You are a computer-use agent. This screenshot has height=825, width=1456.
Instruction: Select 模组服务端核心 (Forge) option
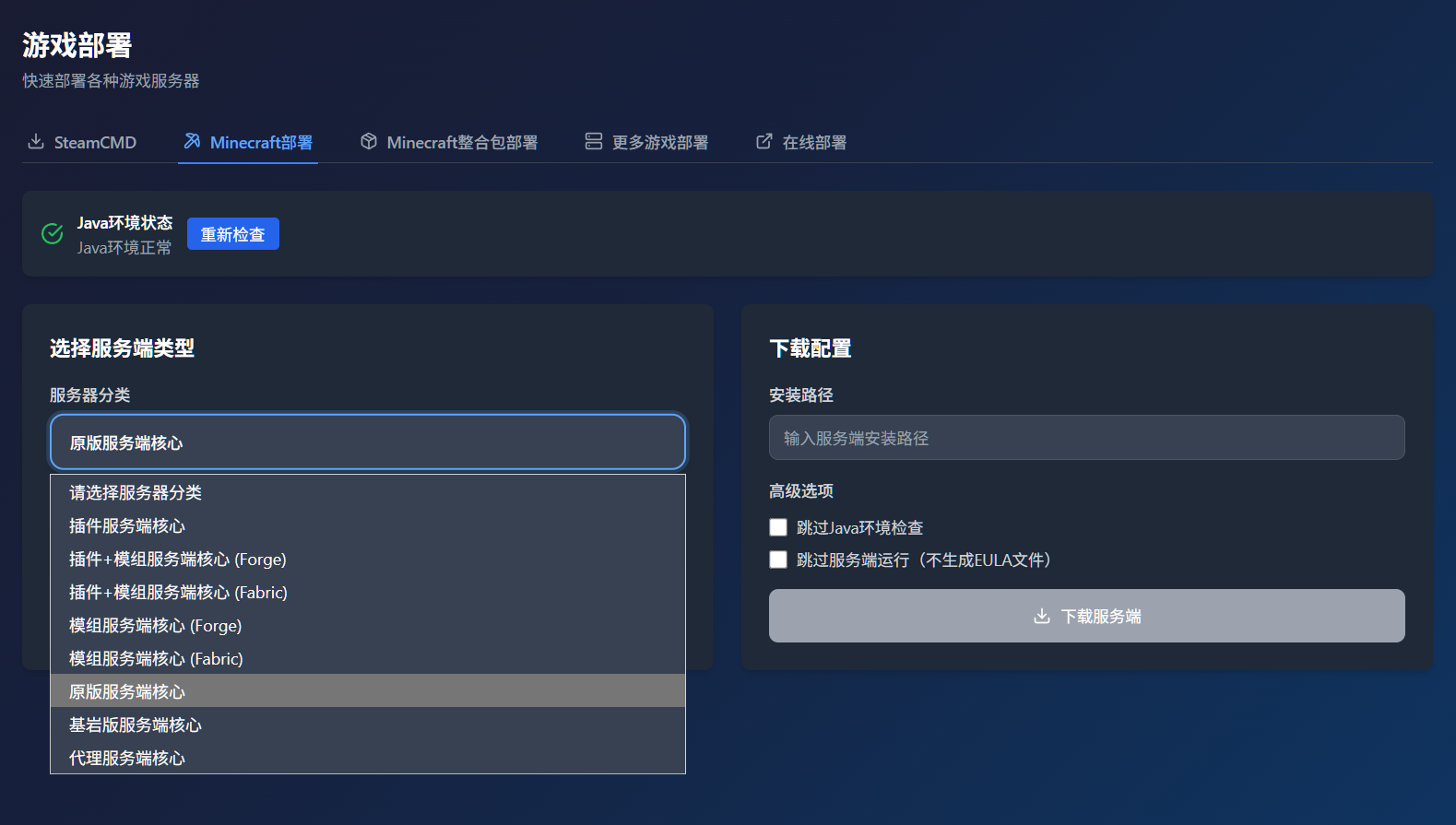(x=368, y=625)
